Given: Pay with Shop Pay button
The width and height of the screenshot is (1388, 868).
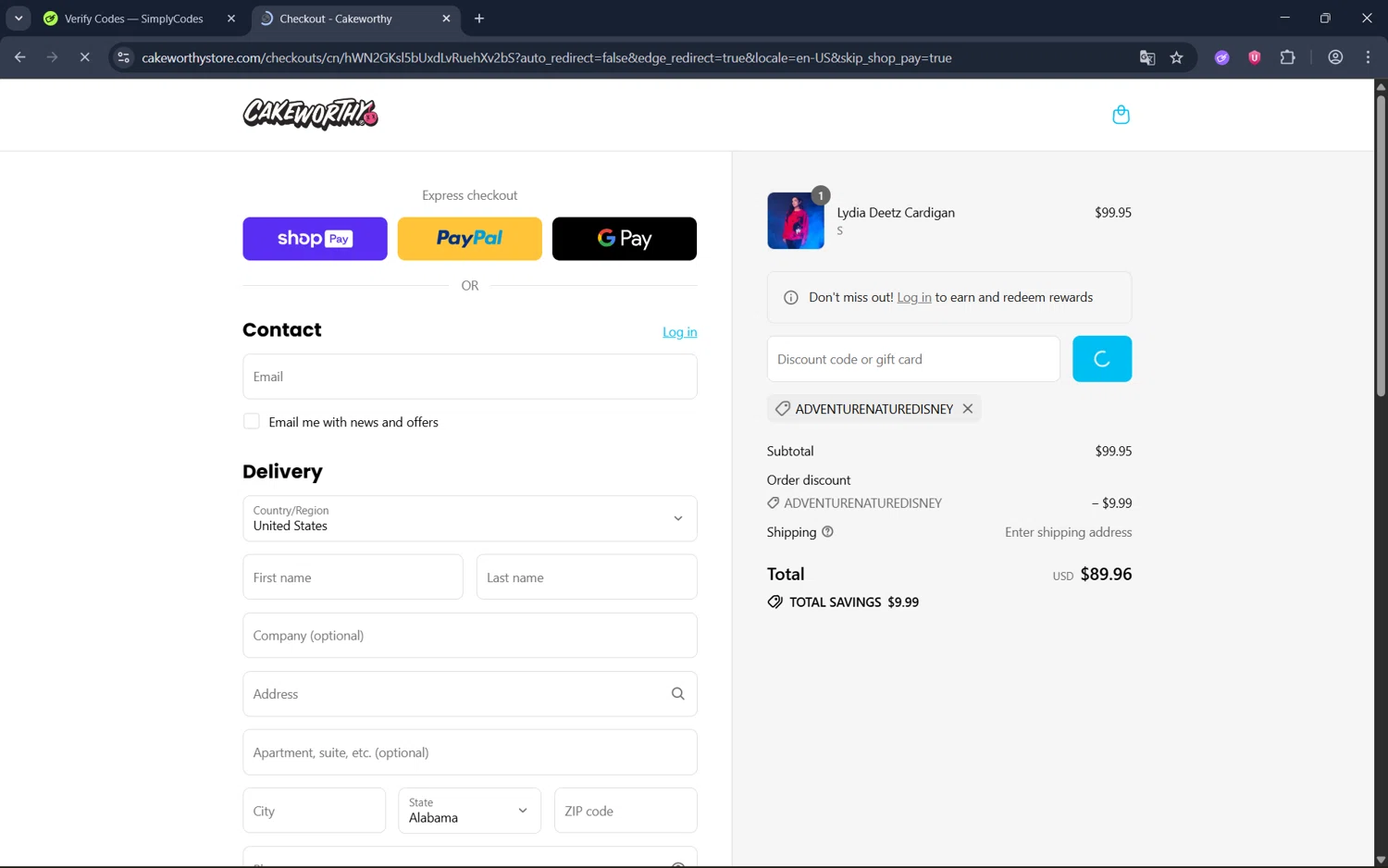Looking at the screenshot, I should pyautogui.click(x=315, y=239).
